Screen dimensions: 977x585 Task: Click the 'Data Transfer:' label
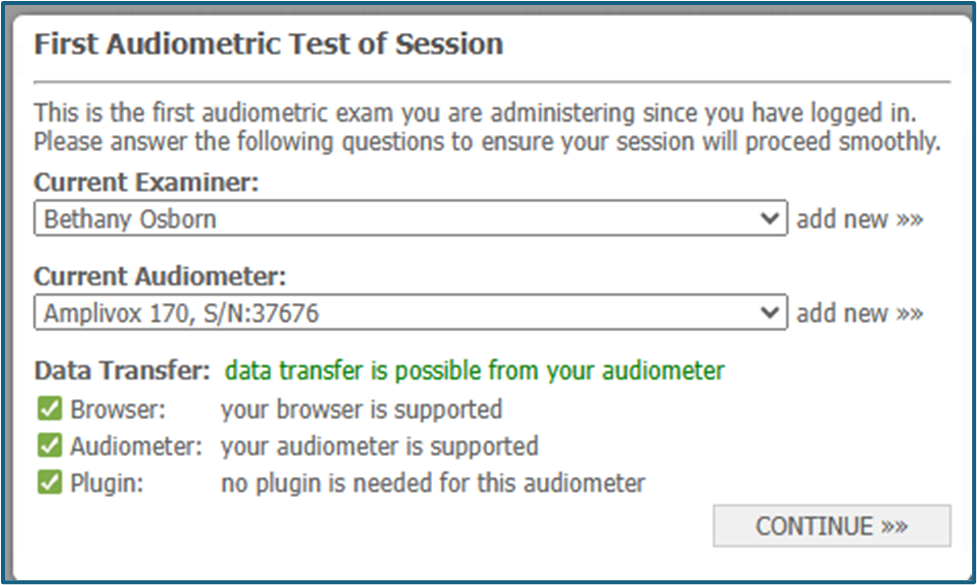pos(122,371)
